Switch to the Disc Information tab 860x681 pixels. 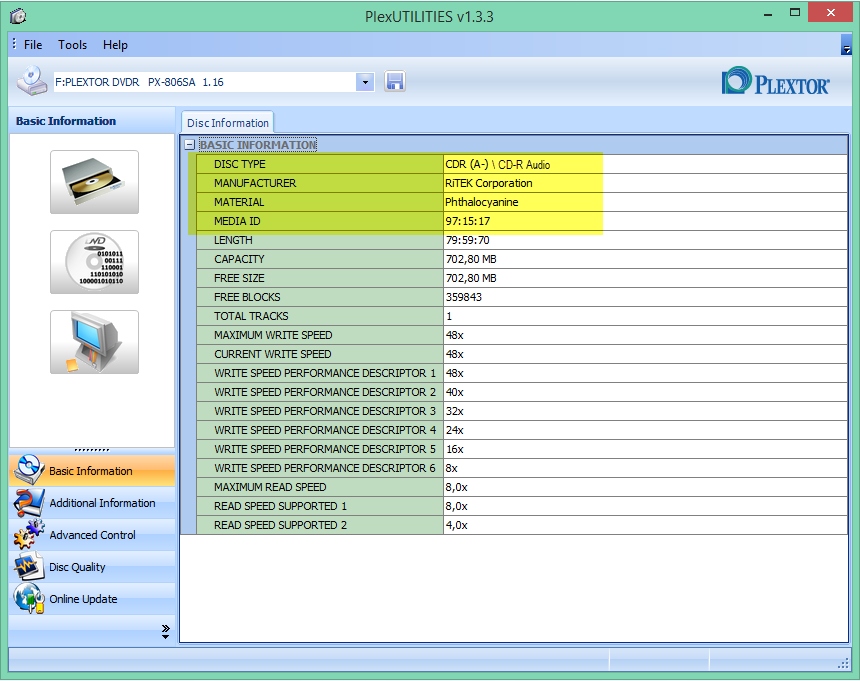pyautogui.click(x=227, y=123)
